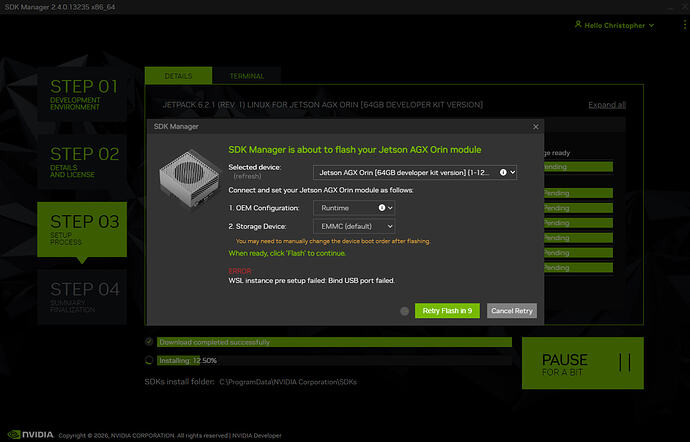Open the OEM Configuration dropdown
690x442 pixels.
[x=354, y=208]
